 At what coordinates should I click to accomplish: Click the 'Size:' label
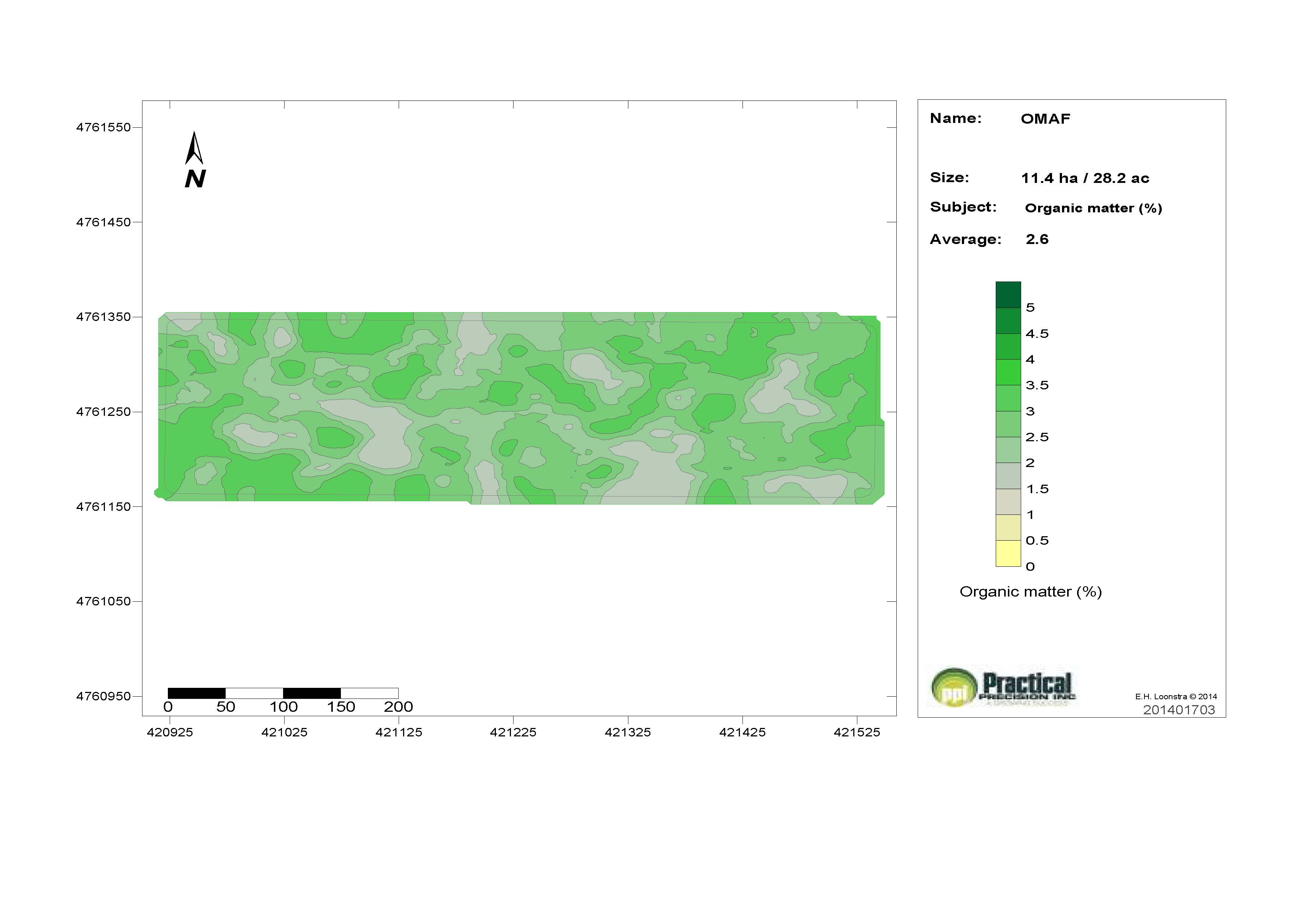(949, 178)
